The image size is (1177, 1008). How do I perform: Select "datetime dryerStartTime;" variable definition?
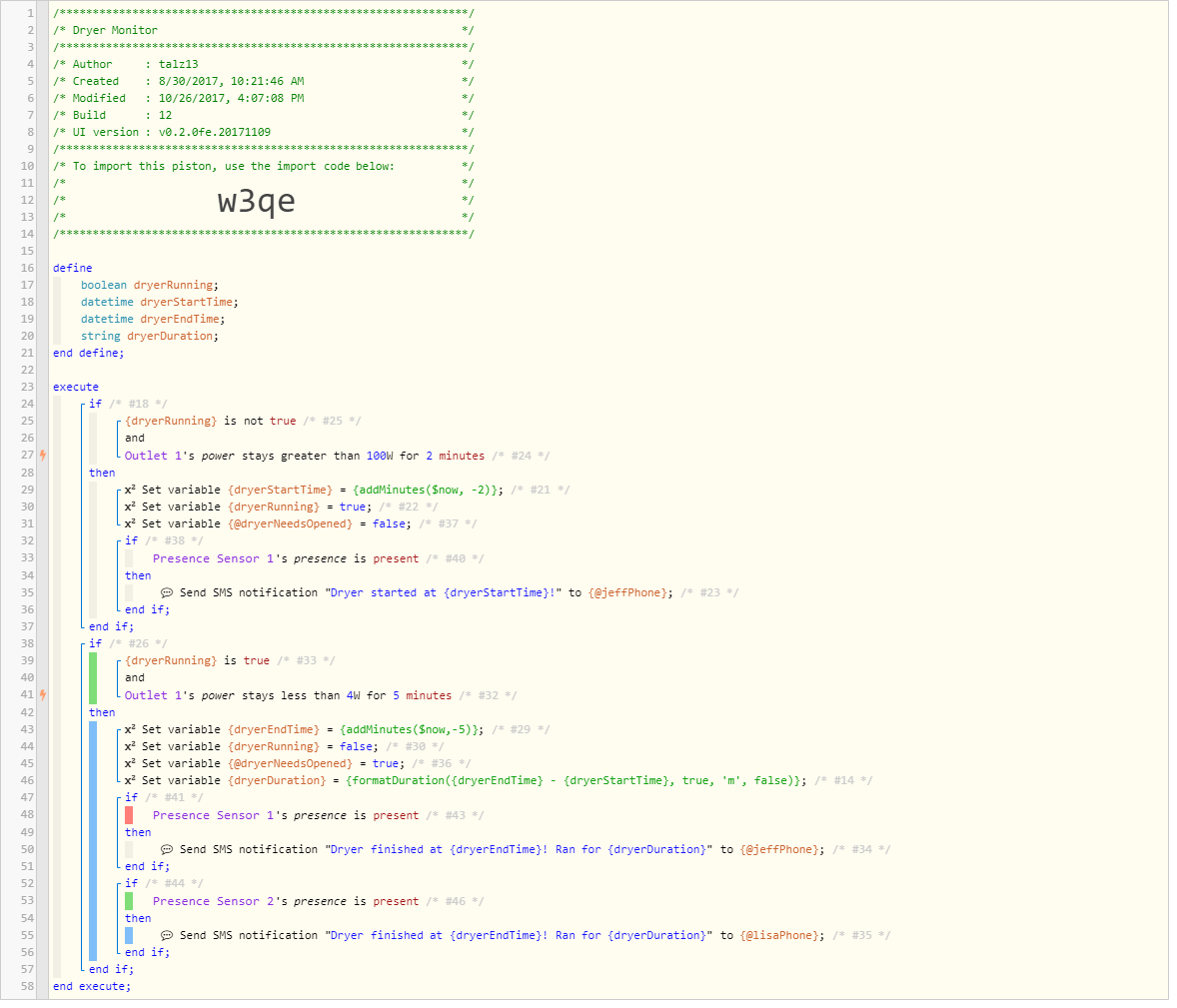coord(161,305)
